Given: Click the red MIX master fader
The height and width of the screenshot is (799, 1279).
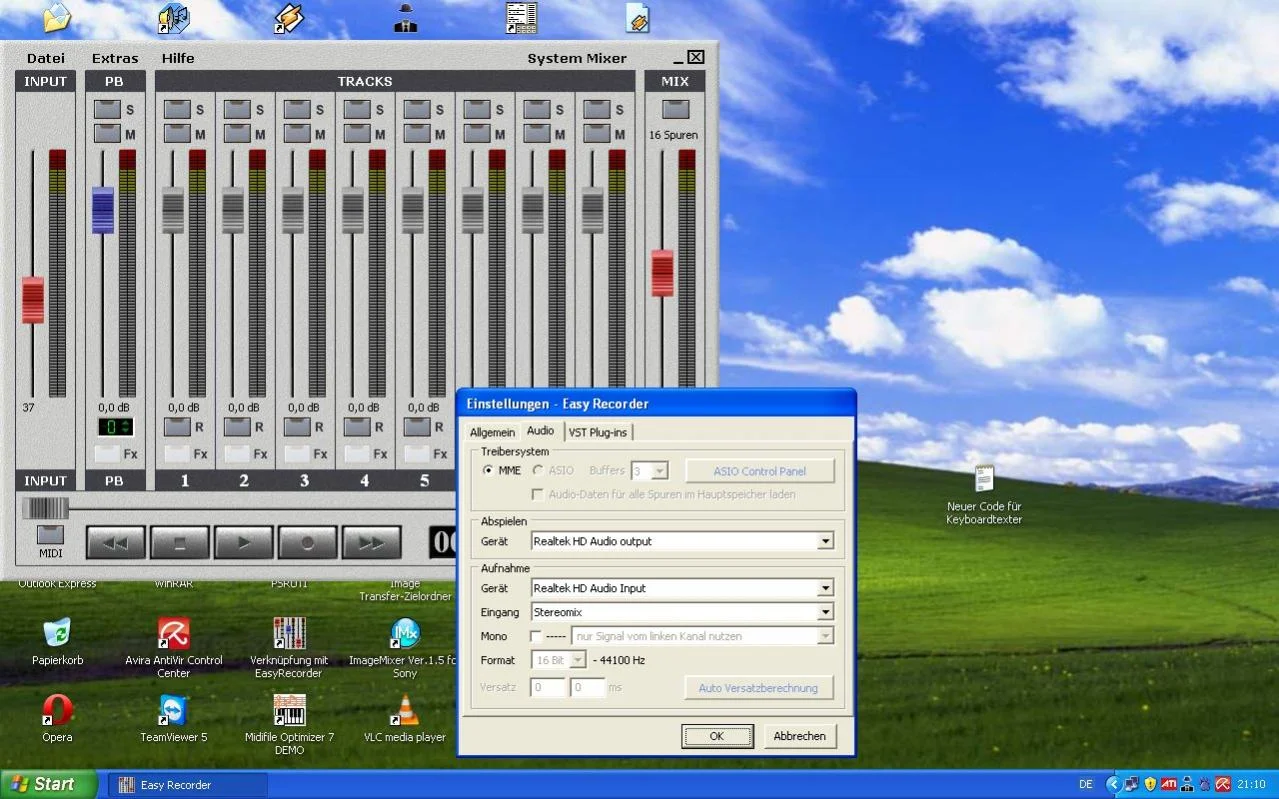Looking at the screenshot, I should pyautogui.click(x=662, y=273).
